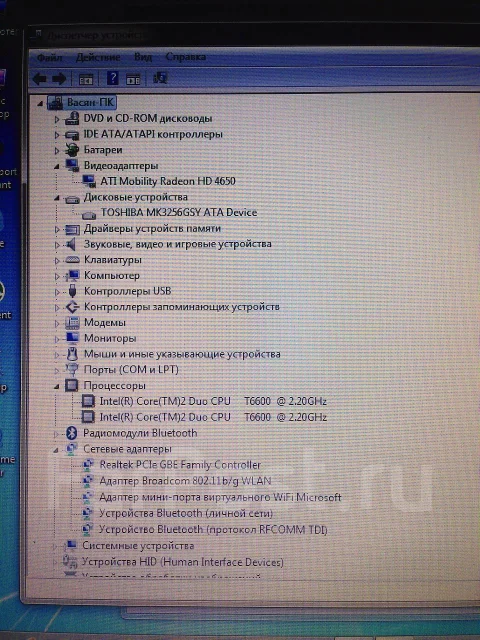Click the sound devices speaker icon
480x640 pixels.
[x=71, y=244]
